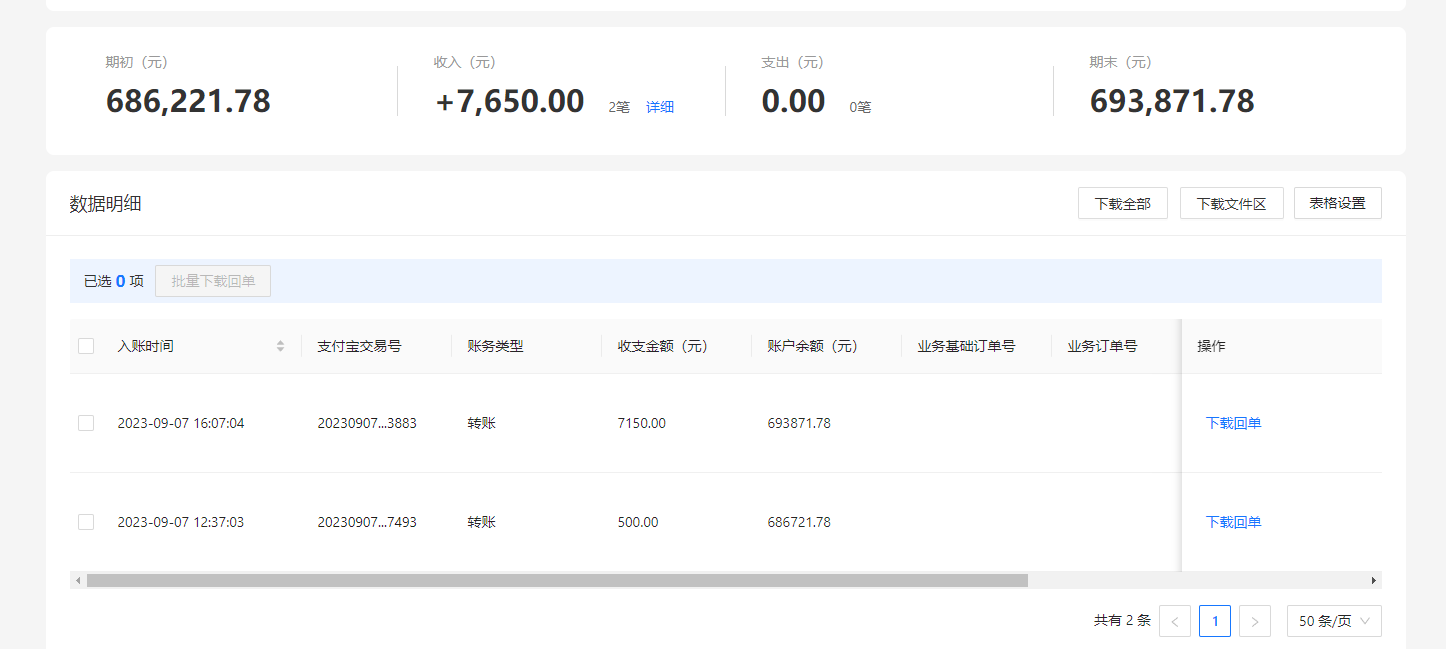The width and height of the screenshot is (1446, 649).
Task: Go to next page with right chevron
Action: click(x=1255, y=621)
